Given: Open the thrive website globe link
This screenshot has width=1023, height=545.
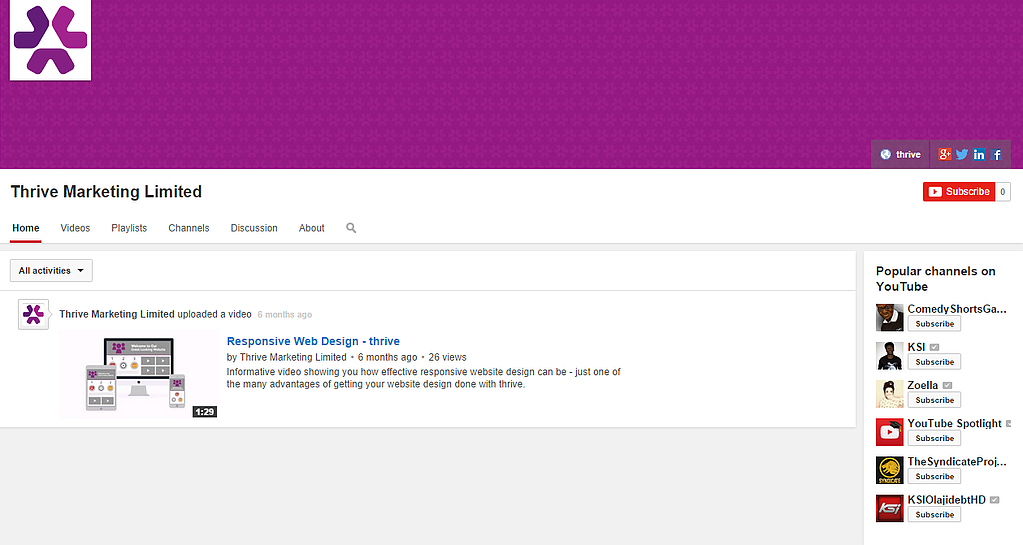Looking at the screenshot, I should click(x=900, y=154).
